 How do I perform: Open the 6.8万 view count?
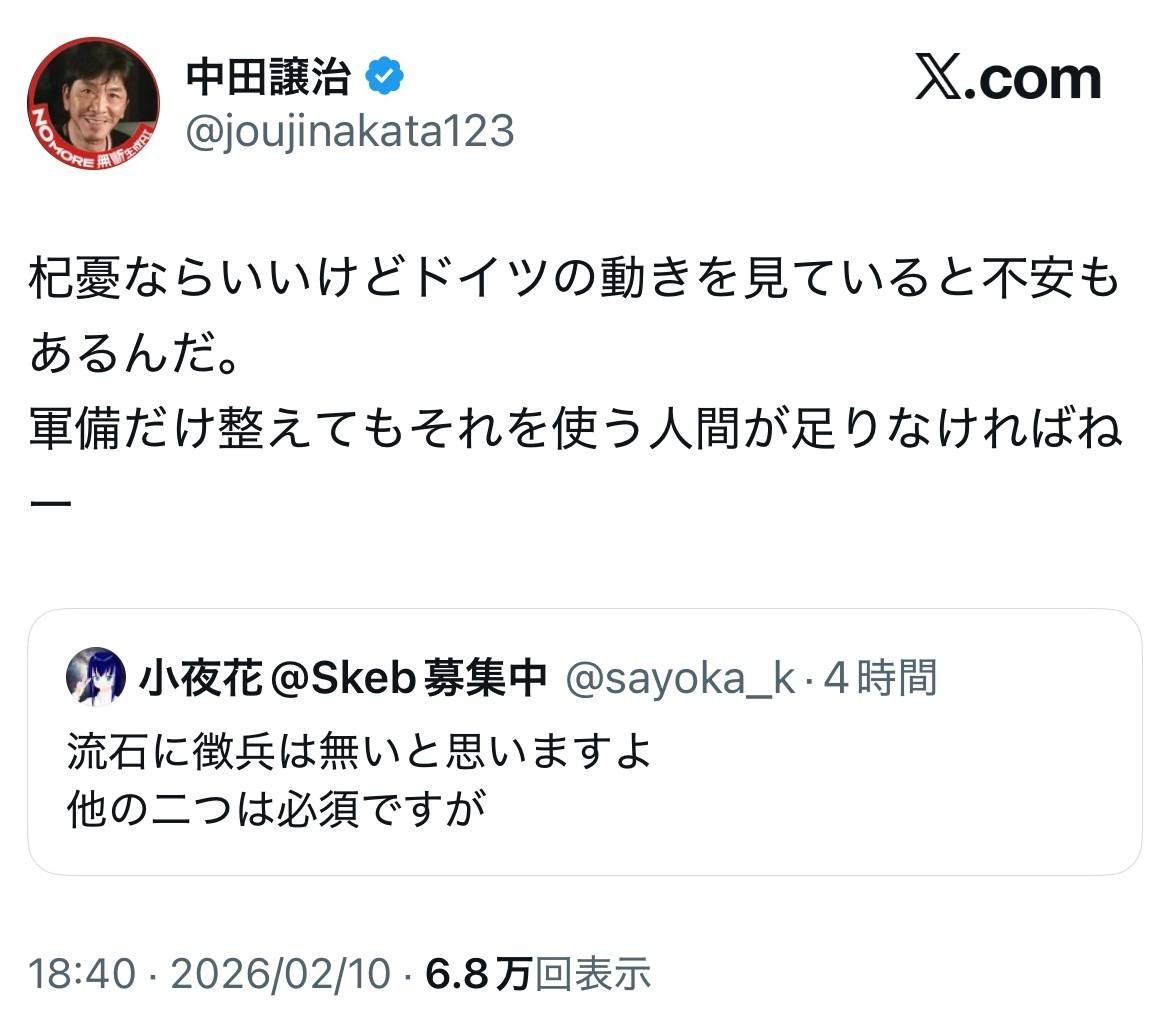point(478,973)
